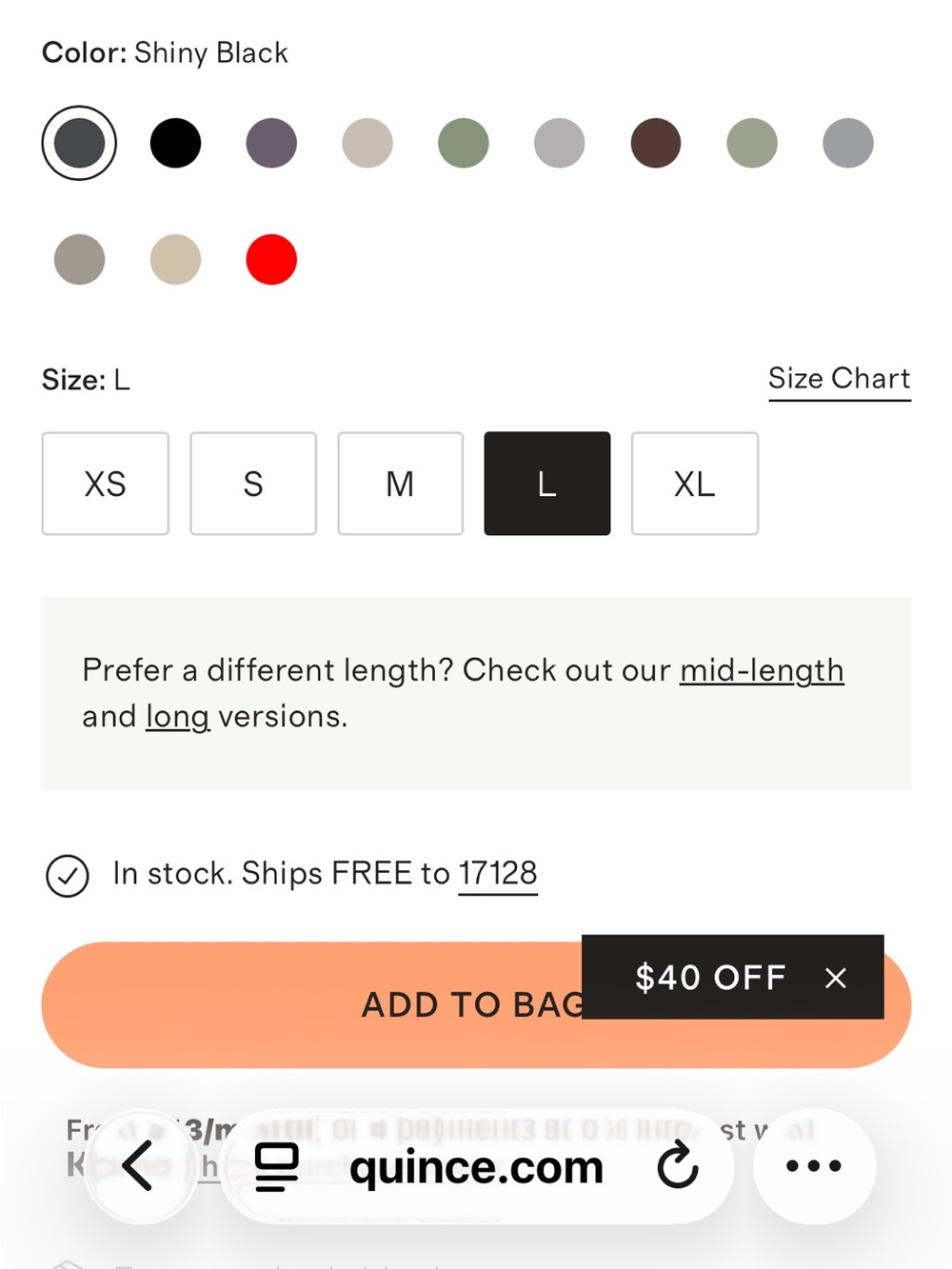This screenshot has width=952, height=1269.
Task: Pick size XL
Action: click(x=695, y=484)
